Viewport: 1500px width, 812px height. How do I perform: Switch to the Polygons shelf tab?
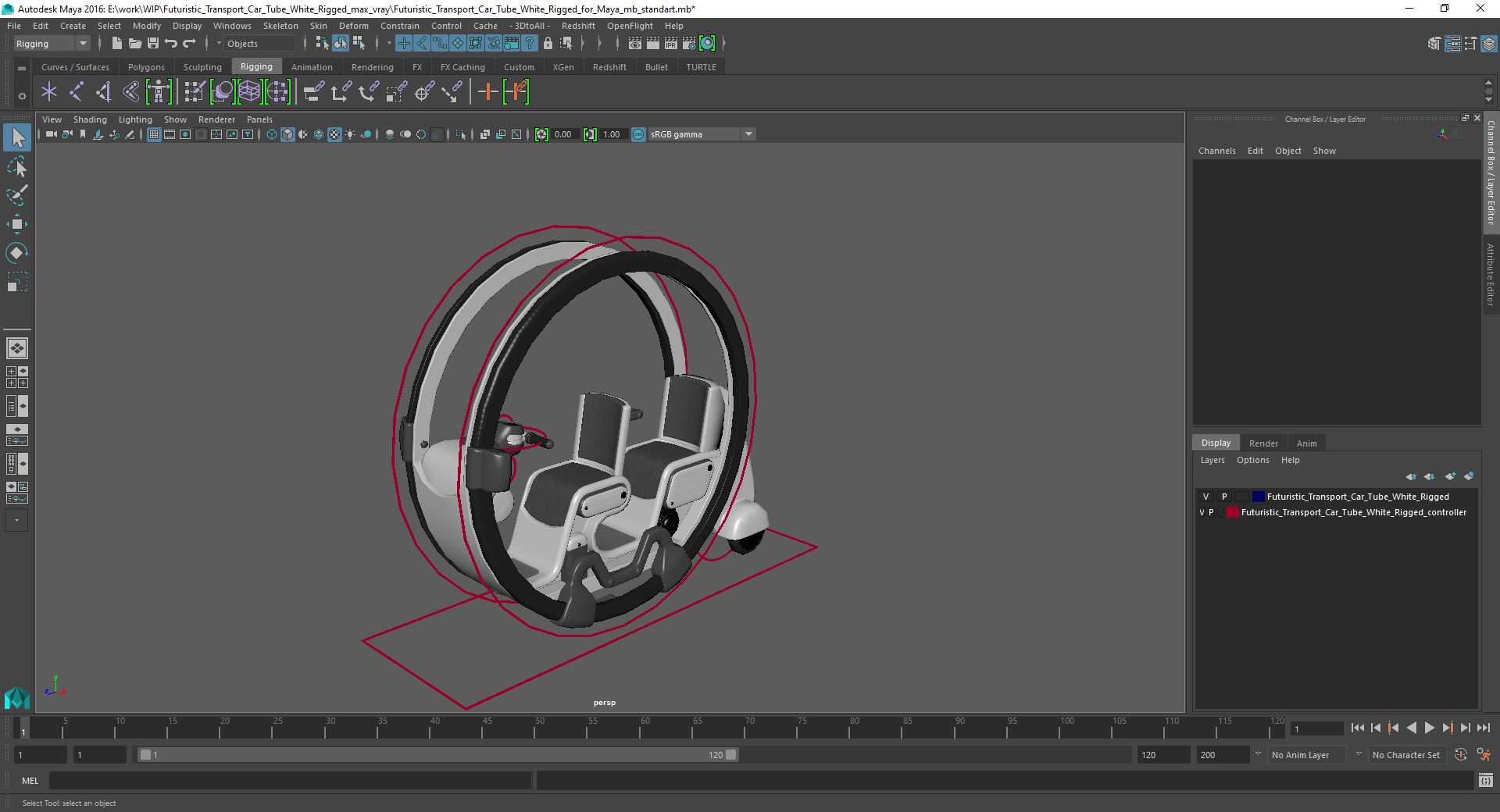pyautogui.click(x=146, y=67)
